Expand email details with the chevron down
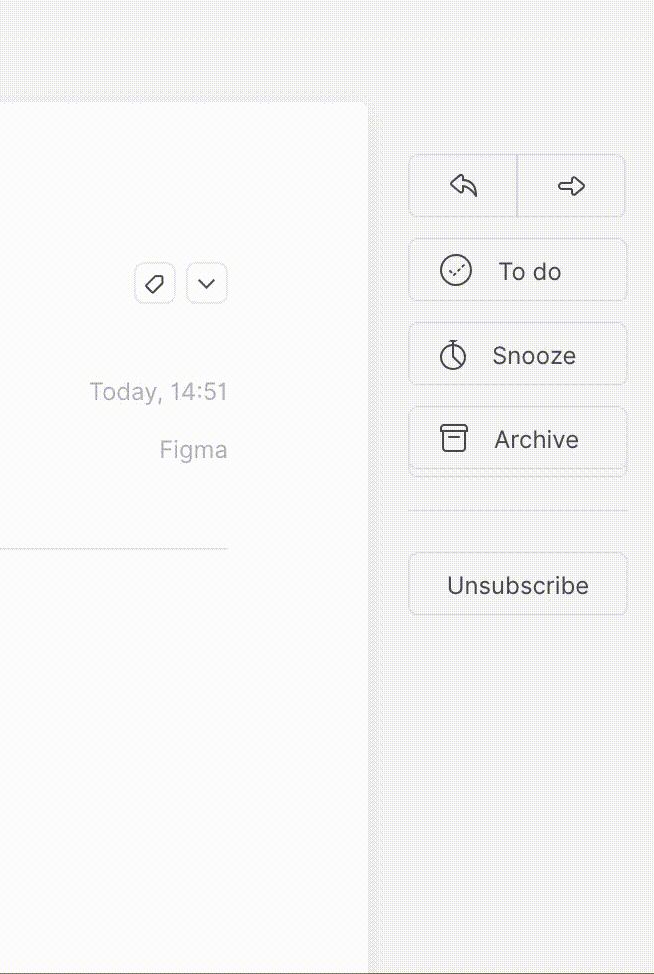Image resolution: width=654 pixels, height=974 pixels. tap(207, 283)
